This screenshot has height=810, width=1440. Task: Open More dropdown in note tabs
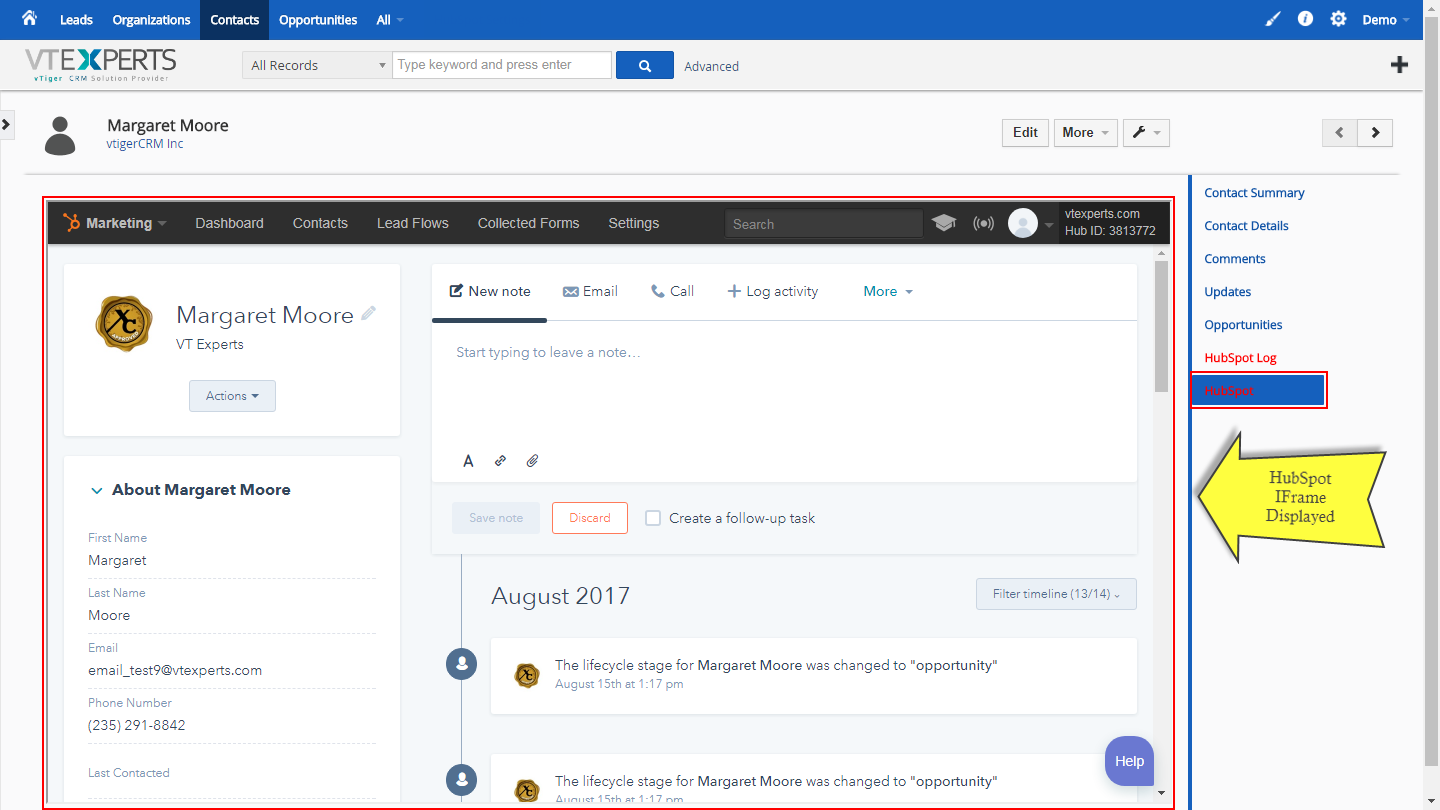click(888, 291)
